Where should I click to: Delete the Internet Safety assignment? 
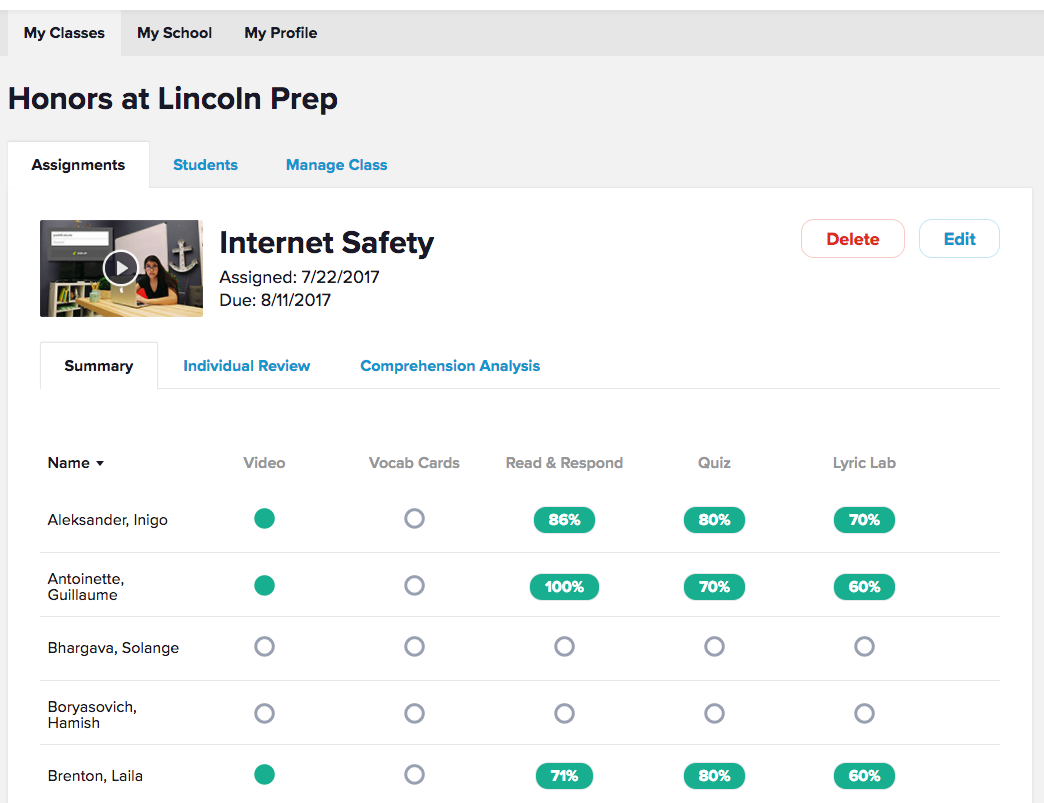pos(852,239)
